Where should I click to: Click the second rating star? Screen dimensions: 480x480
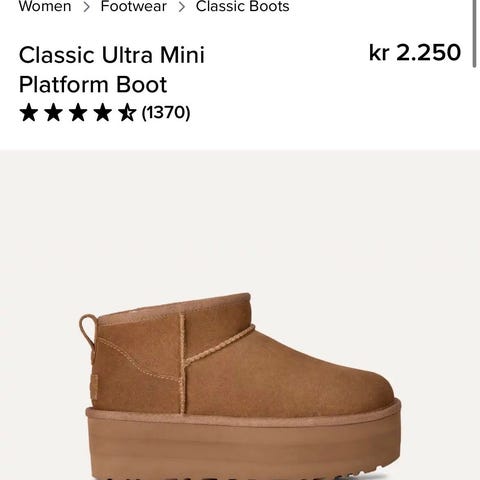click(x=53, y=112)
